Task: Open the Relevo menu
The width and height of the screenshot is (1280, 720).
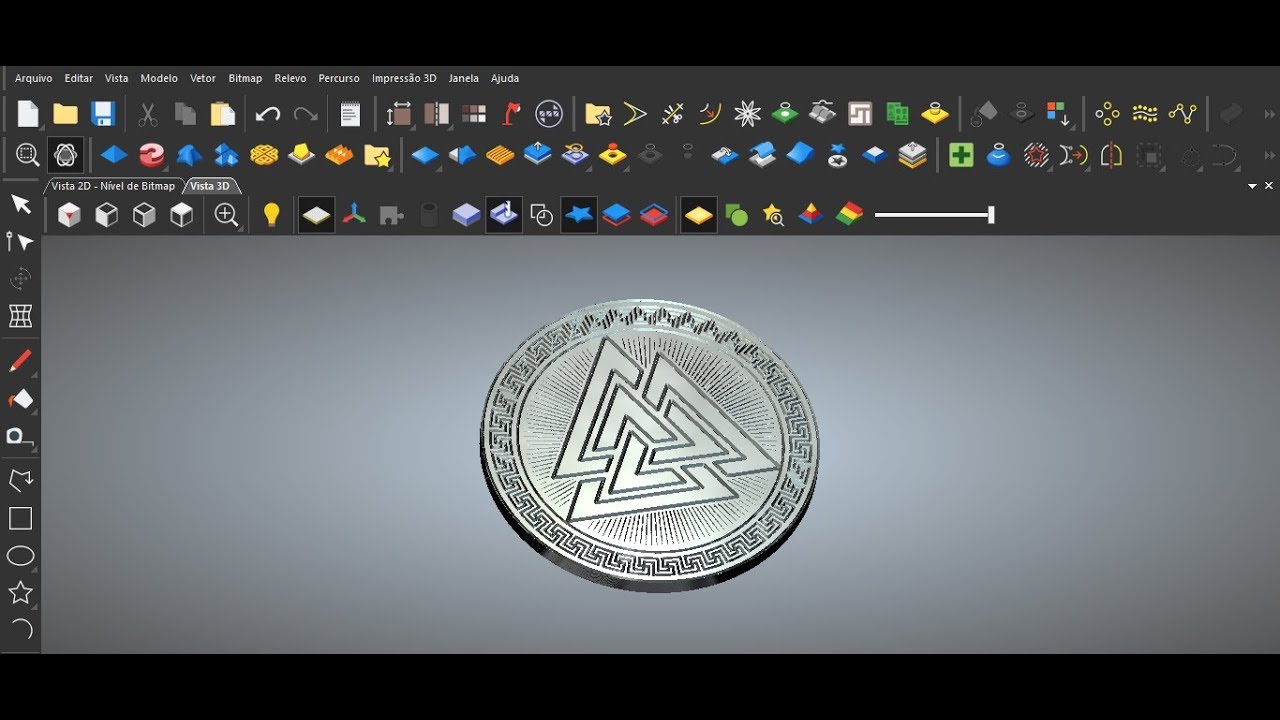Action: pos(290,78)
